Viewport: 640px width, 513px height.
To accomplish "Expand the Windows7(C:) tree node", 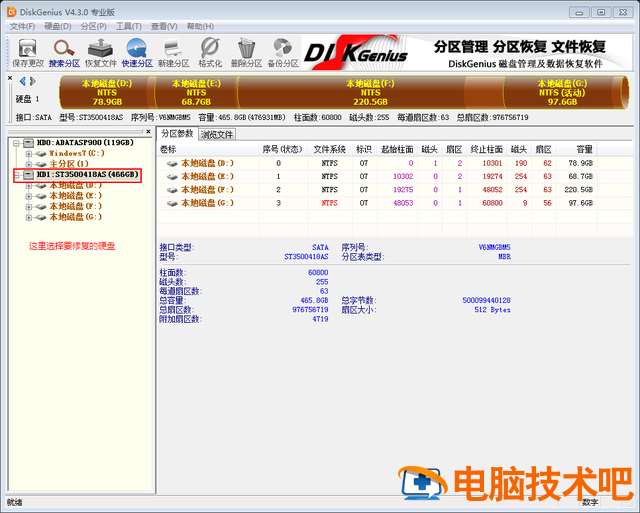I will 29,154.
